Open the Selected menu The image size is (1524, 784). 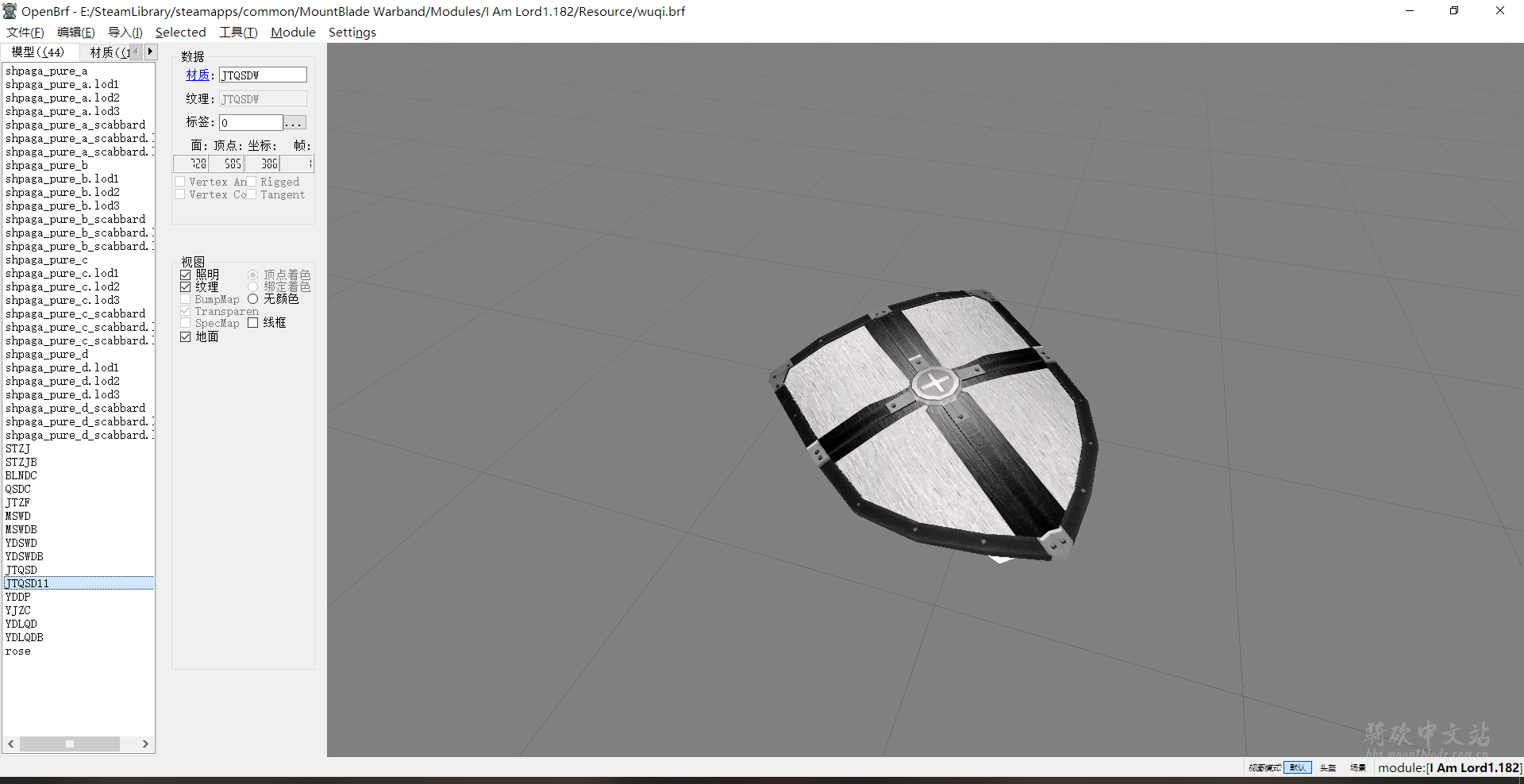coord(180,33)
